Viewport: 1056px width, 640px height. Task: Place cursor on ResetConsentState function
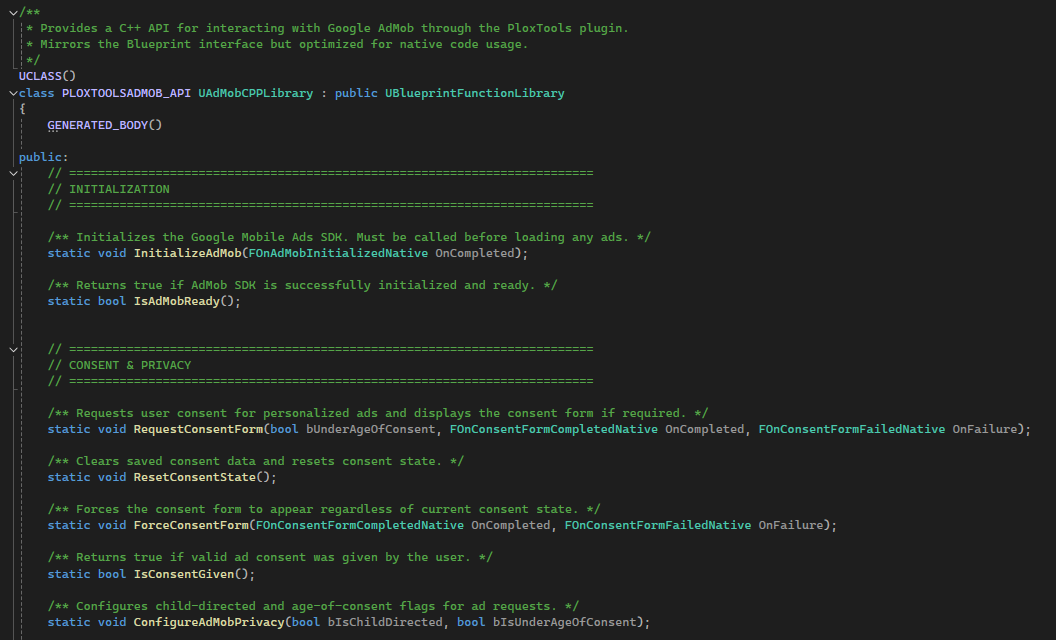pos(194,477)
